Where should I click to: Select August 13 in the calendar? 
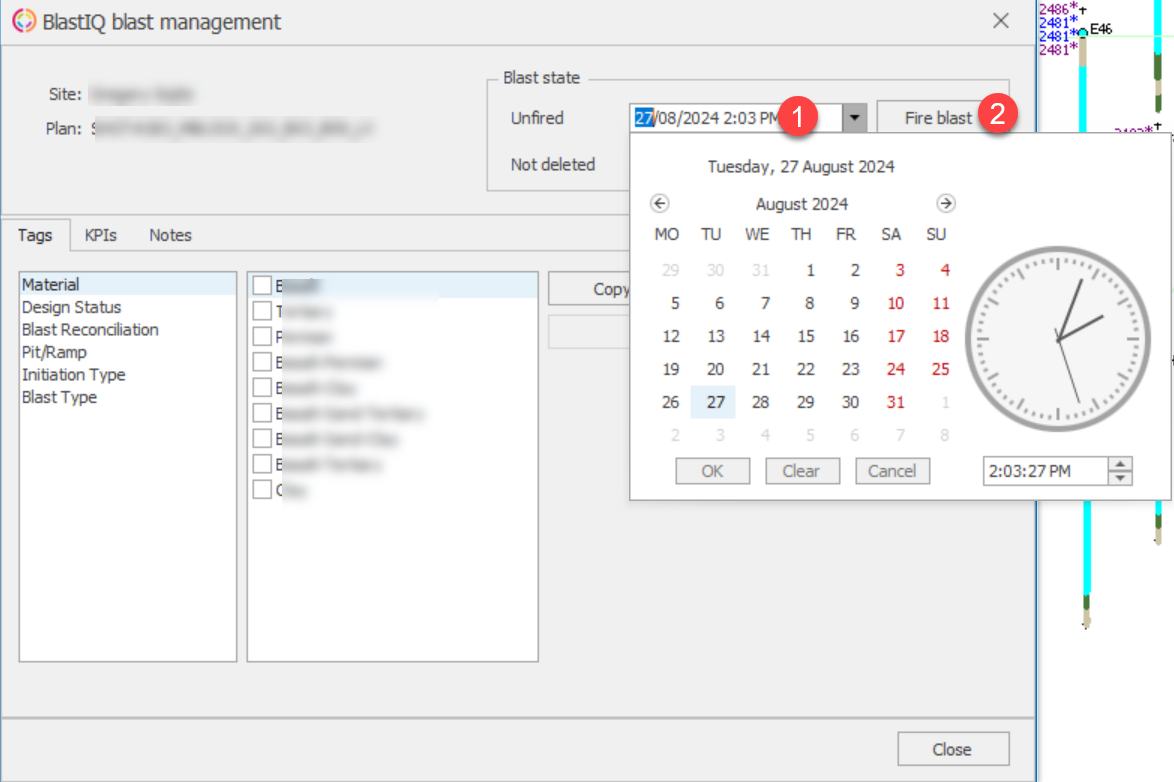click(x=716, y=336)
